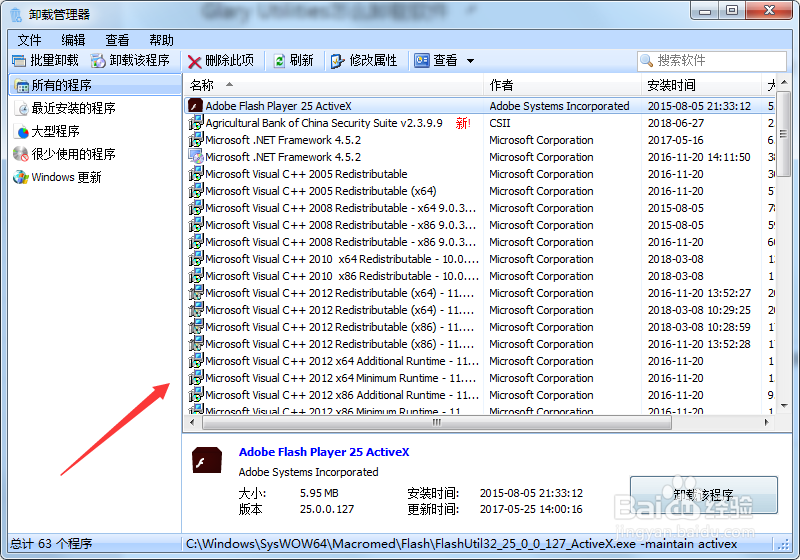Click the window resize grip icon
Screen dimensions: 800x560
783,545
